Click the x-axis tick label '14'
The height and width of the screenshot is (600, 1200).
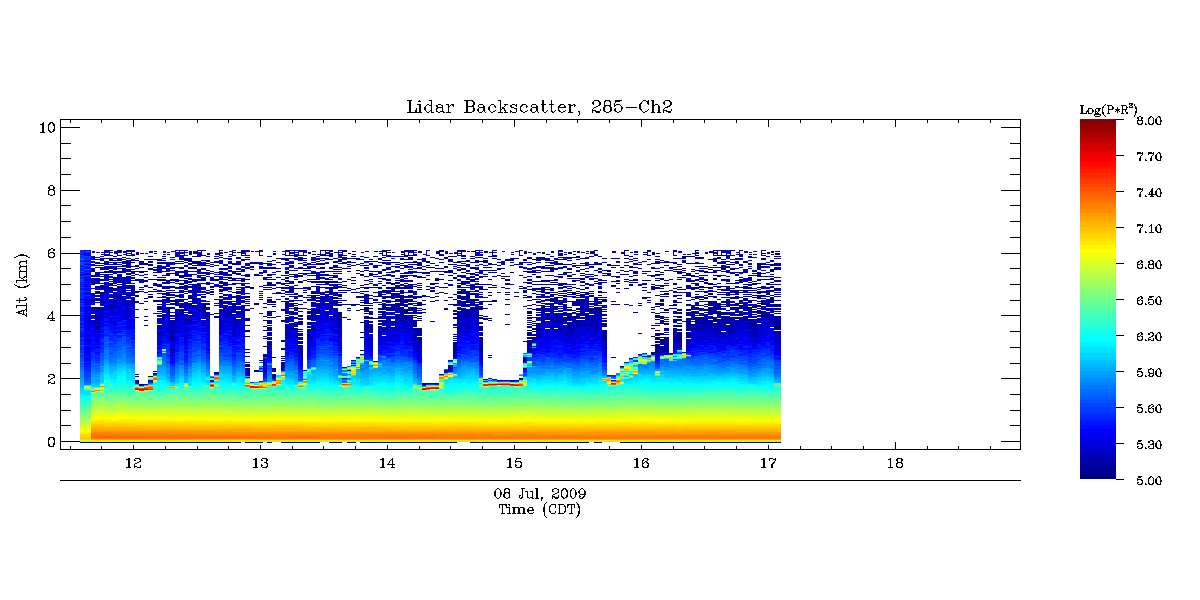coord(387,463)
